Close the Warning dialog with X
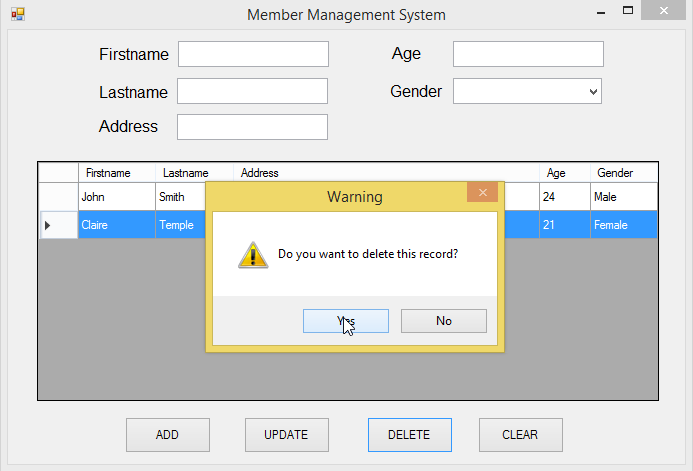Viewport: 693px width, 471px height. click(x=482, y=192)
